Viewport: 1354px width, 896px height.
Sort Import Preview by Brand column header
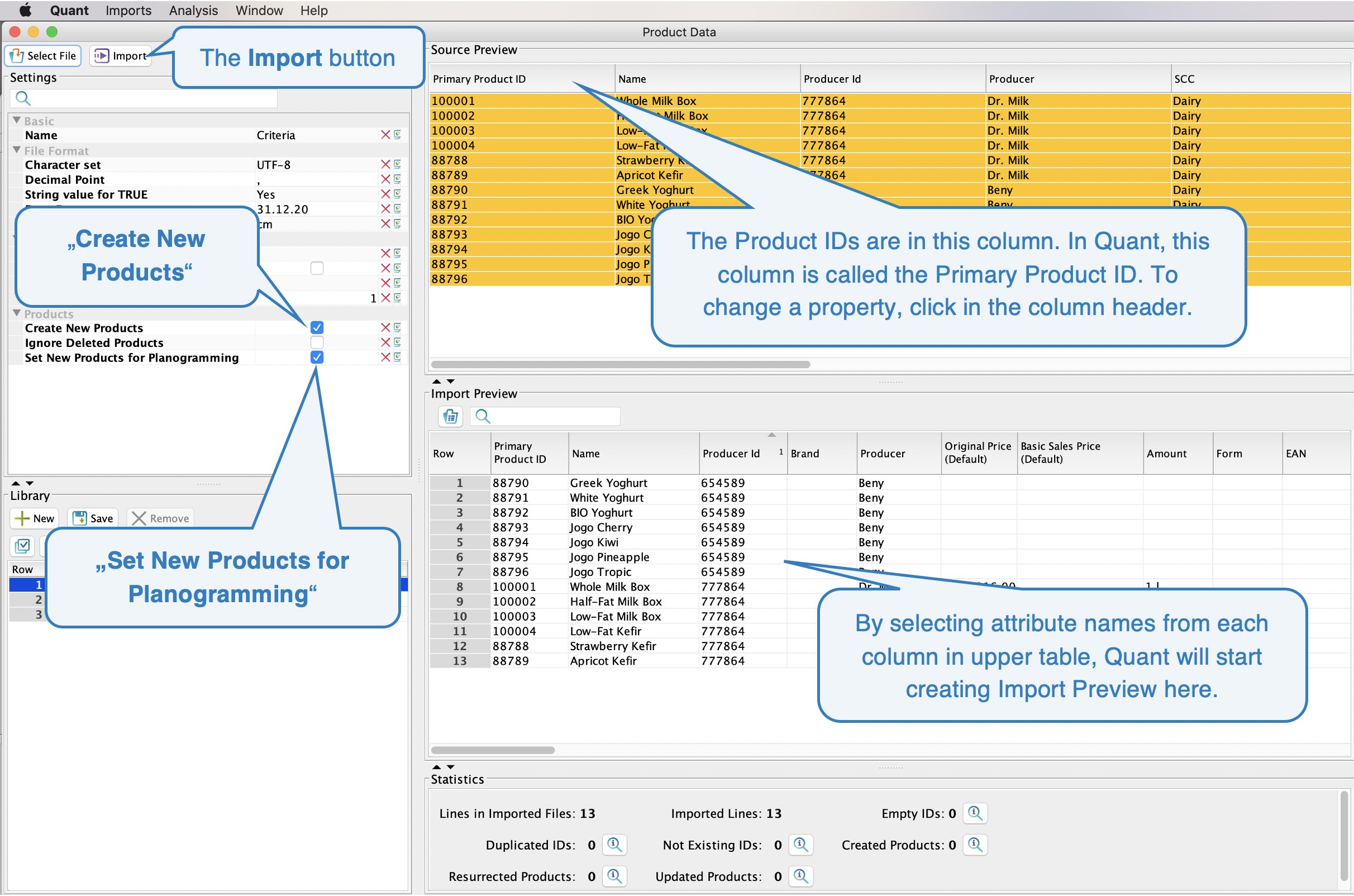point(822,454)
